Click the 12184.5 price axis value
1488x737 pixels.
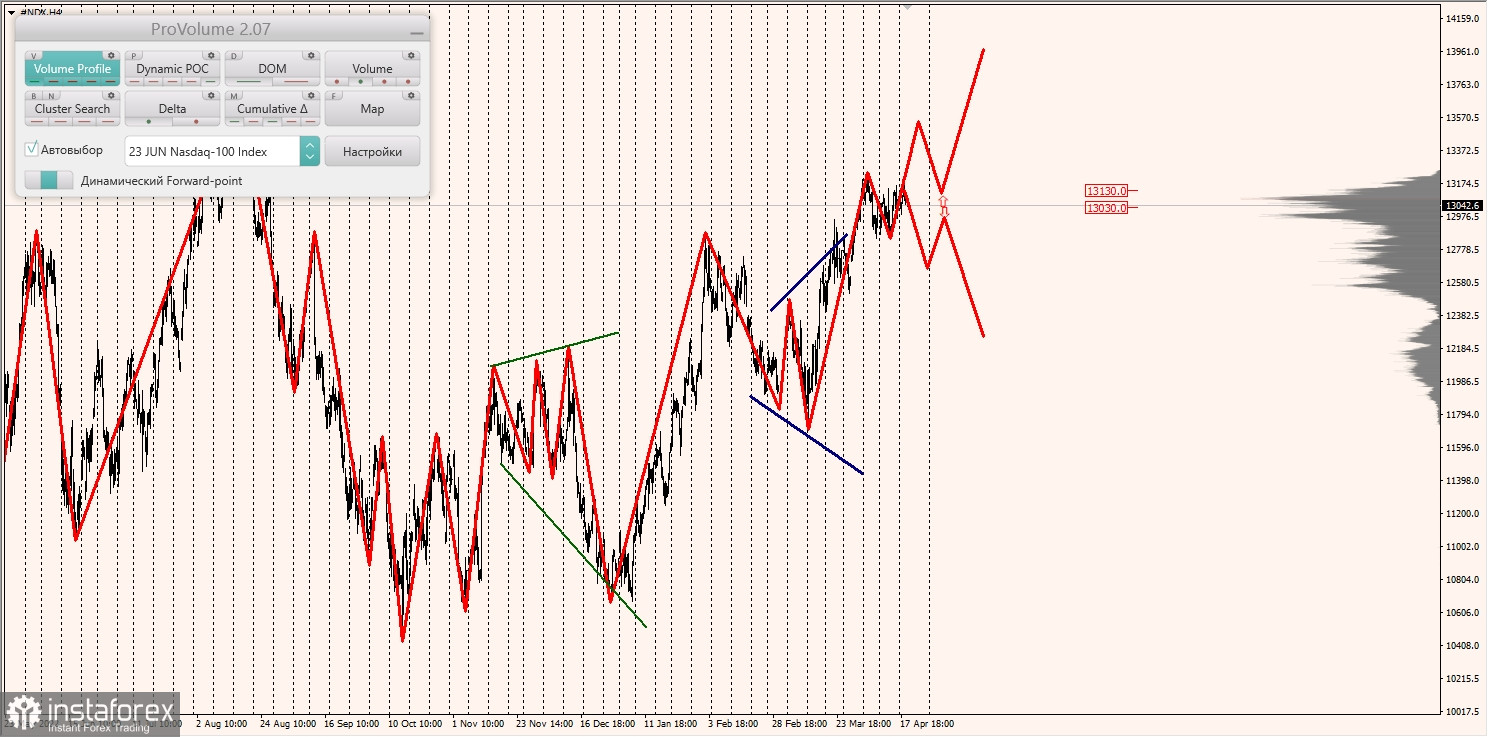1463,348
